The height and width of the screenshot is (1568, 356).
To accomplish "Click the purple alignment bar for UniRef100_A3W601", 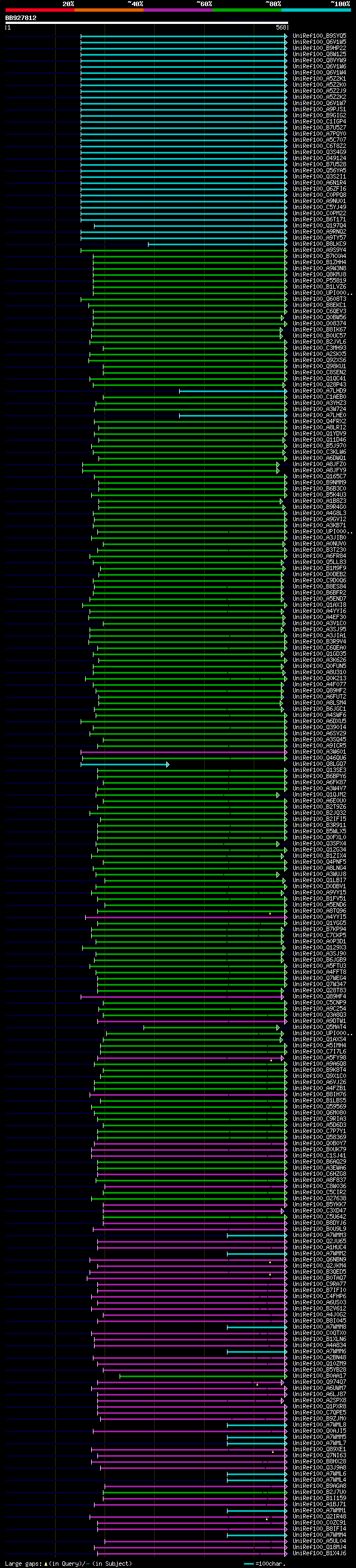I will pos(184,752).
